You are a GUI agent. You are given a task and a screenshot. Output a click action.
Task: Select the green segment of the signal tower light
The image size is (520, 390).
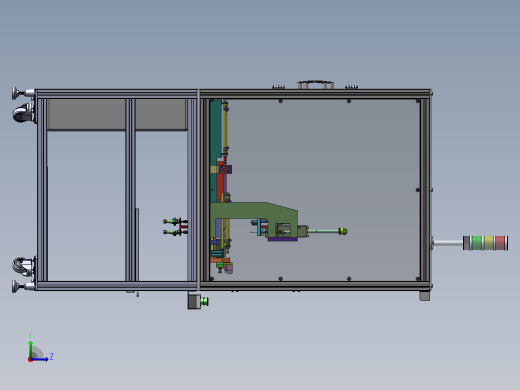(477, 243)
